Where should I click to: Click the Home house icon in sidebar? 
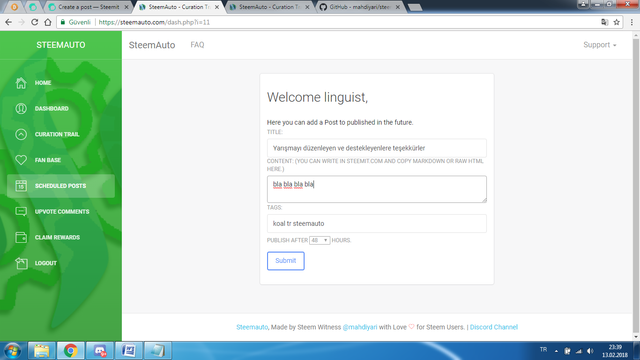click(x=21, y=83)
